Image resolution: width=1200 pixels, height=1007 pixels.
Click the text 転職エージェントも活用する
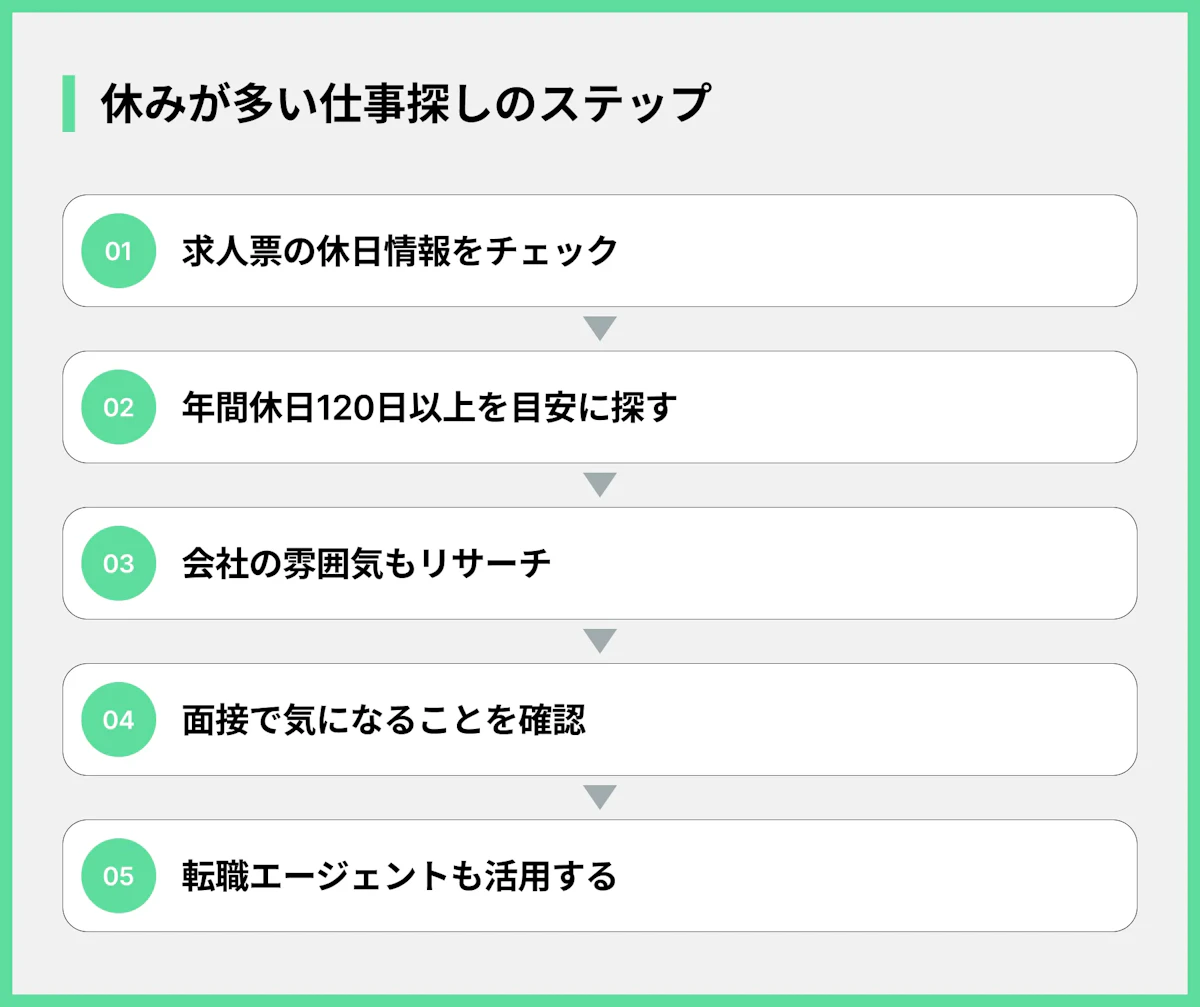(x=400, y=876)
